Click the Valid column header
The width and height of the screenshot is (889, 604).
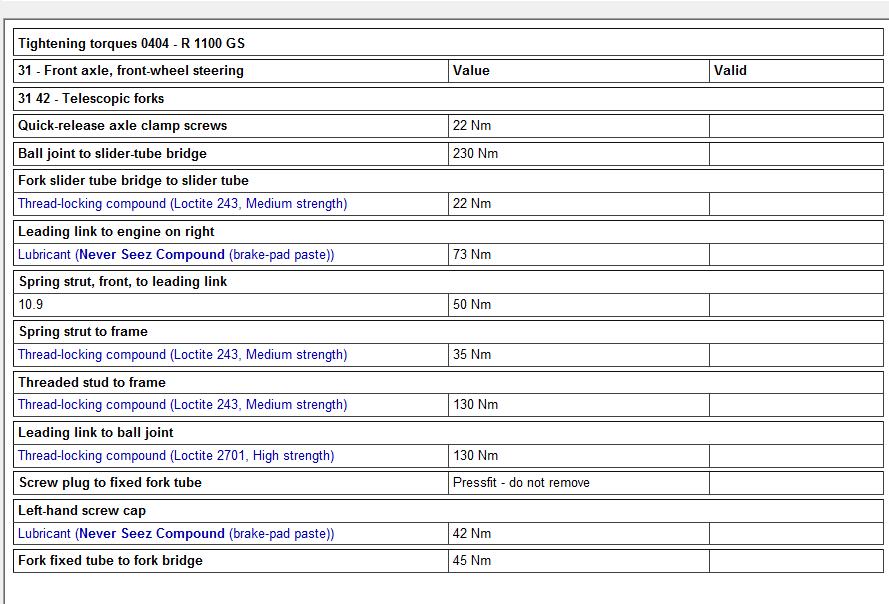tap(730, 71)
